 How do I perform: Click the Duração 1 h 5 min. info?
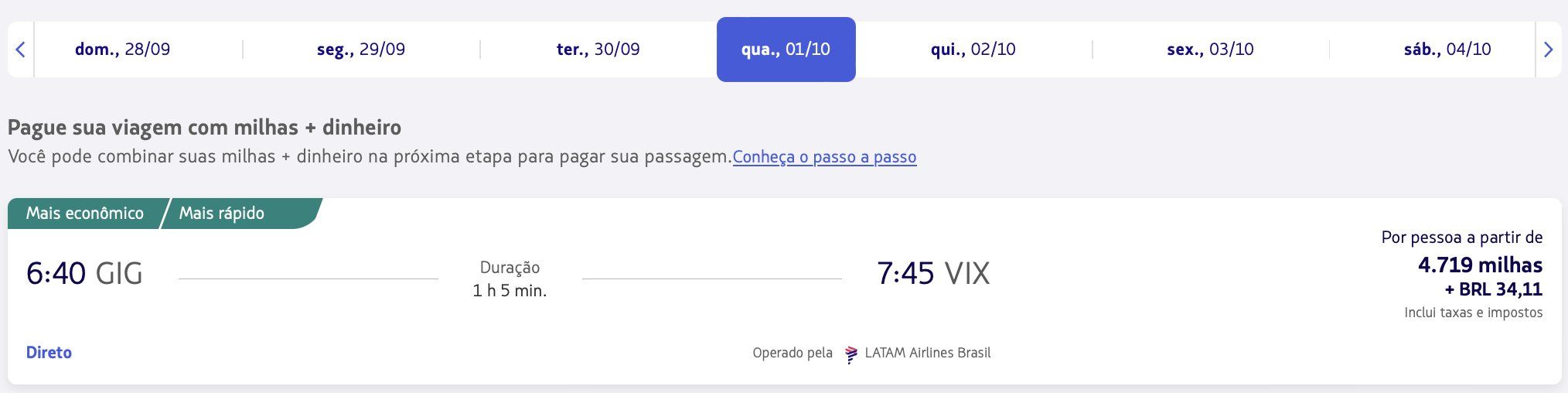(510, 279)
